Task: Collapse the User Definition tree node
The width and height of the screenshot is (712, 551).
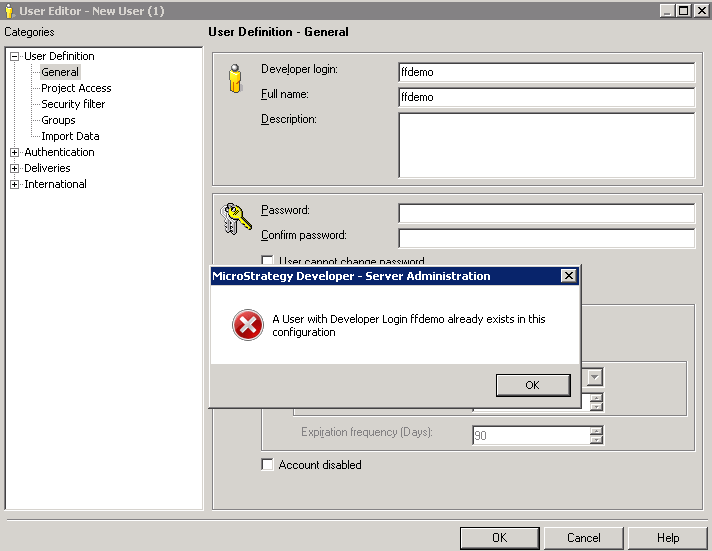Action: click(x=15, y=56)
